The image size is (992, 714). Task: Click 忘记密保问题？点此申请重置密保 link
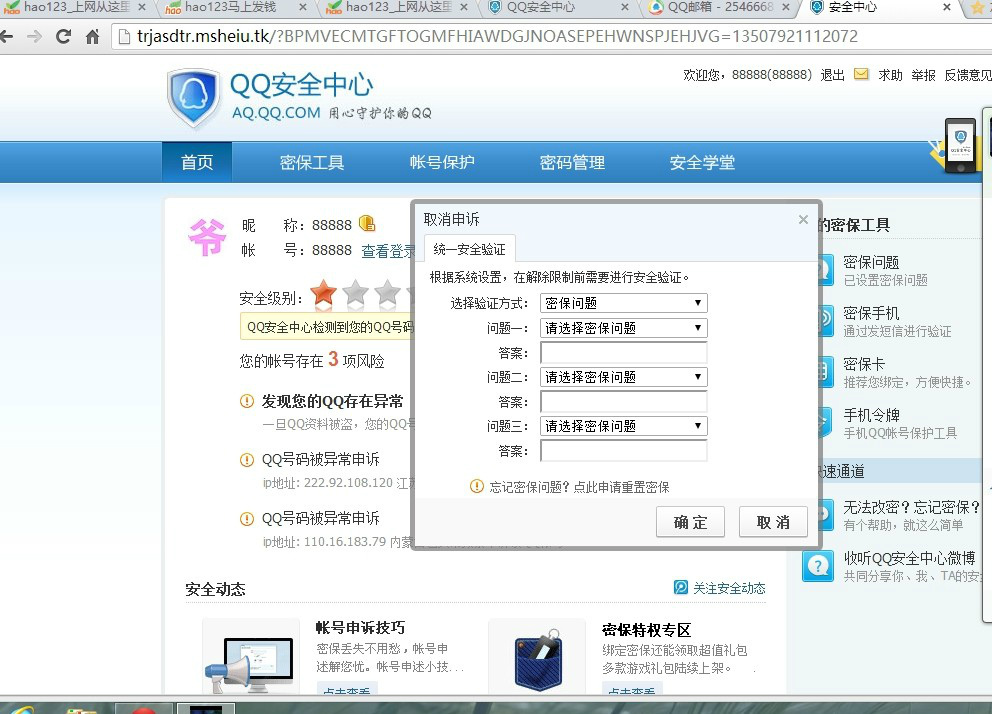coord(579,487)
